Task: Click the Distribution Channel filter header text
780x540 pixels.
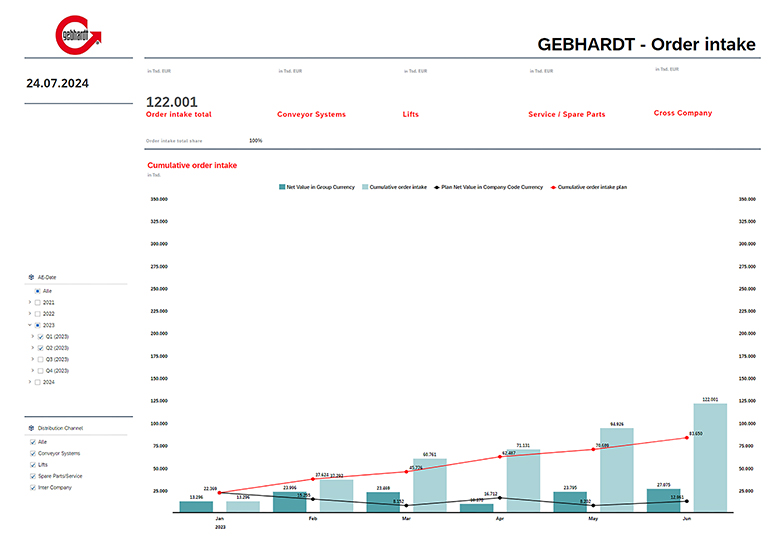Action: [60, 428]
